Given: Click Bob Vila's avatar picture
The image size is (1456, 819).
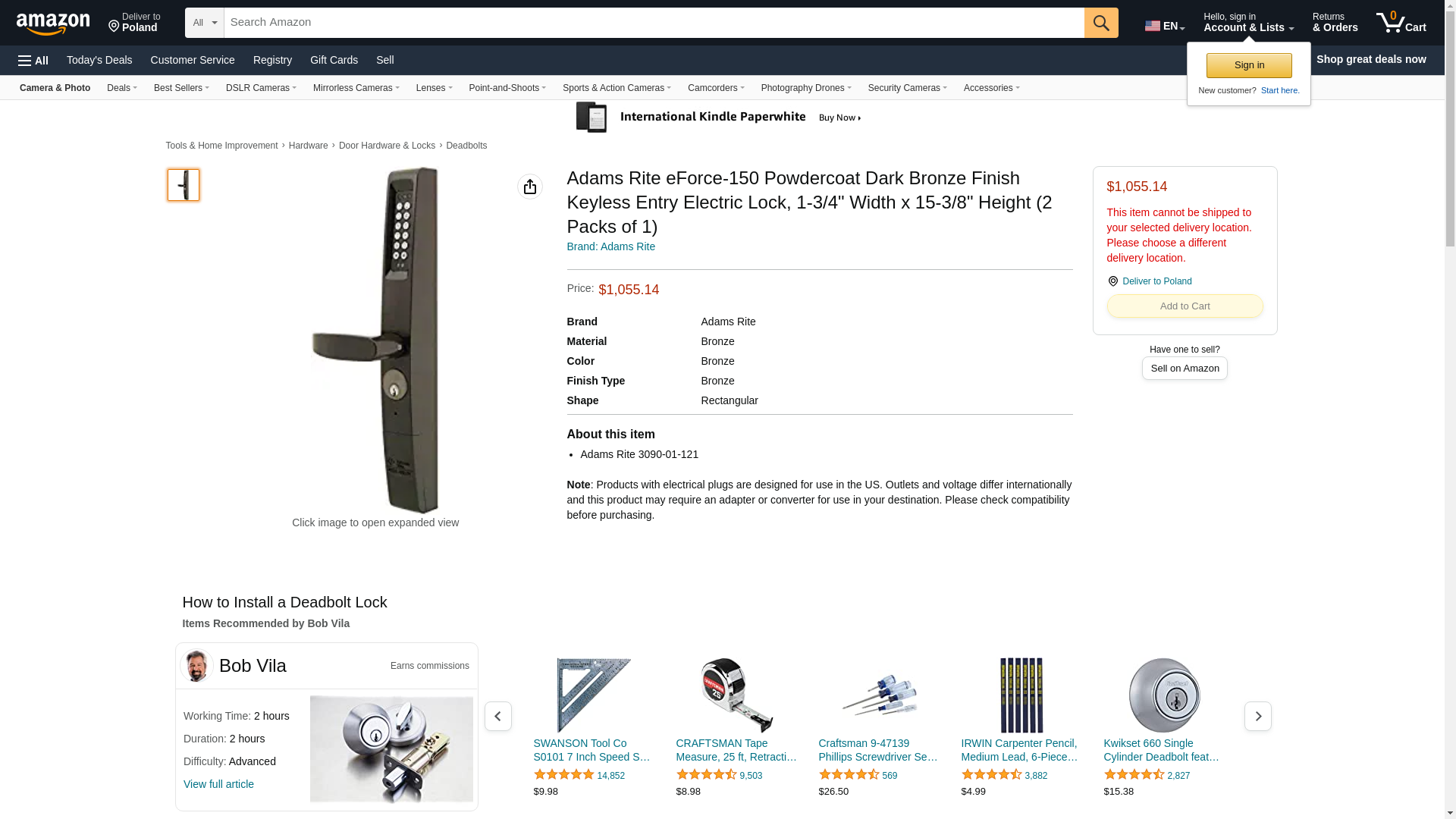Looking at the screenshot, I should [x=196, y=666].
